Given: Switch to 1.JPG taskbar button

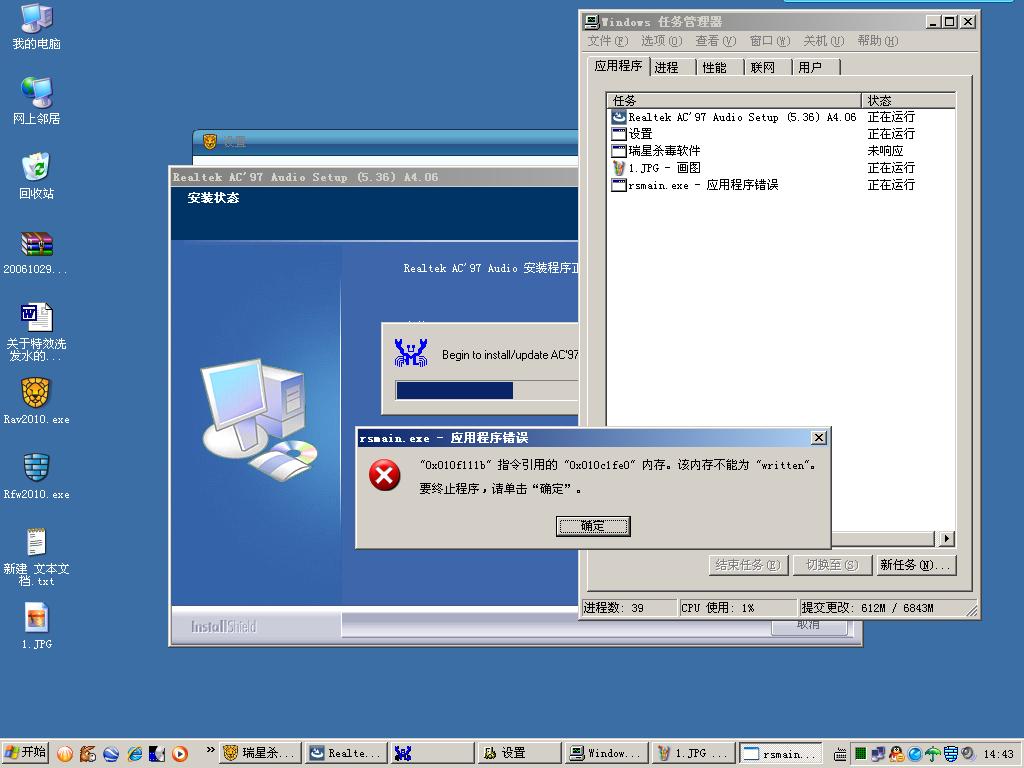Looking at the screenshot, I should (694, 753).
